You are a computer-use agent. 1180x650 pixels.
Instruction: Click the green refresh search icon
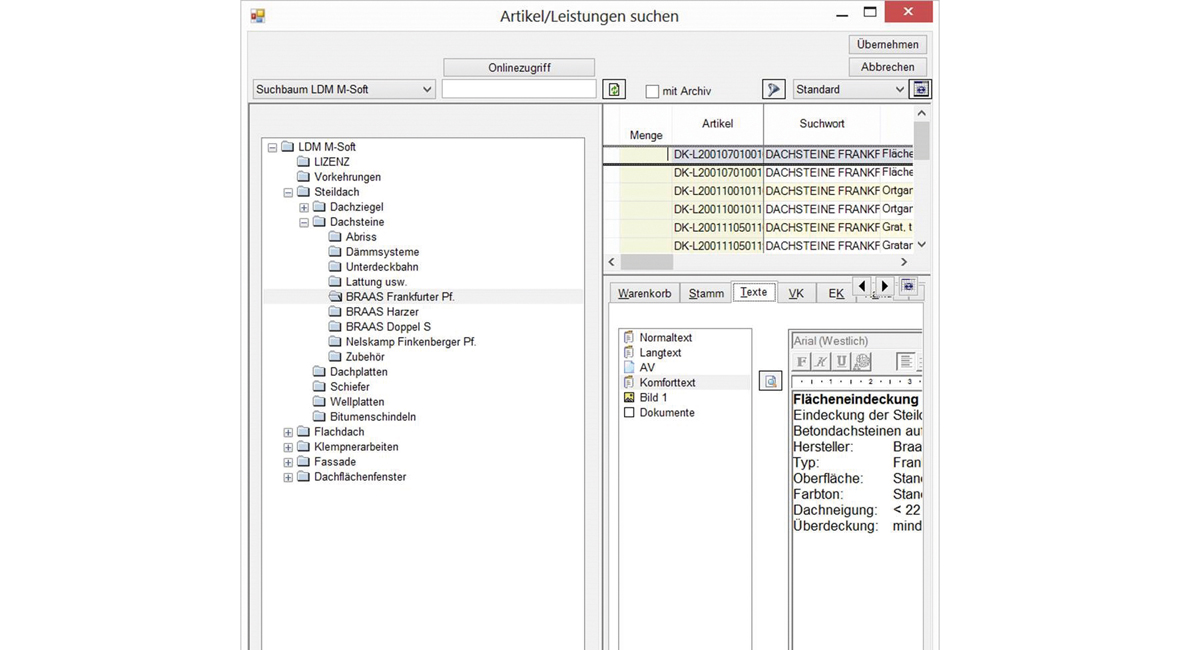coord(614,90)
